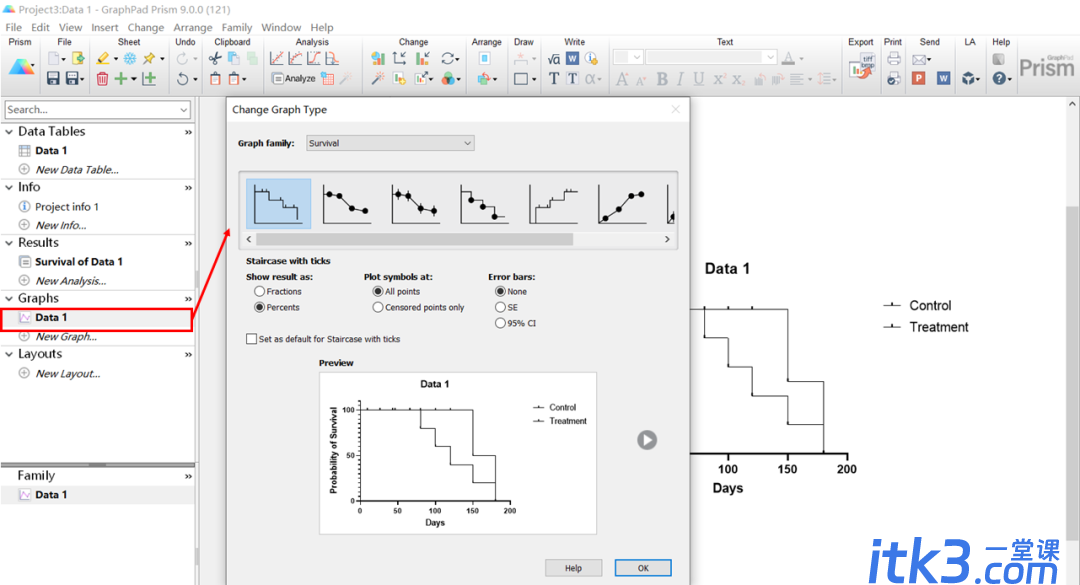Open the Arrange menu
1080x585 pixels.
coord(193,28)
